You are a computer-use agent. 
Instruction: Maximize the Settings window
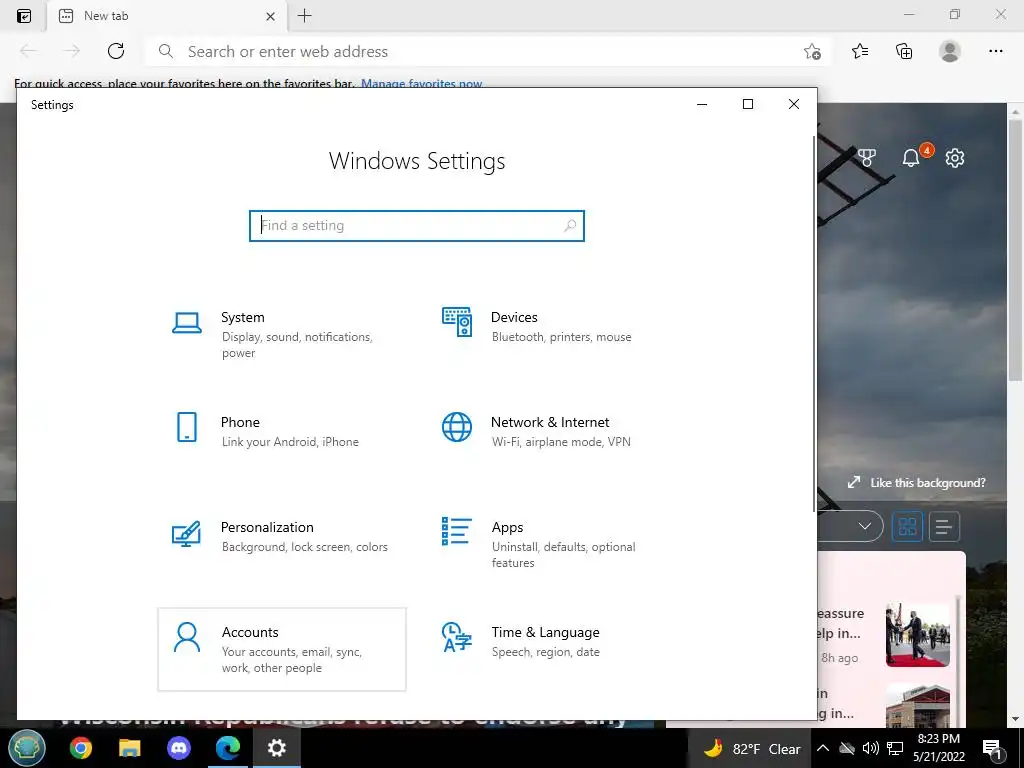[748, 104]
